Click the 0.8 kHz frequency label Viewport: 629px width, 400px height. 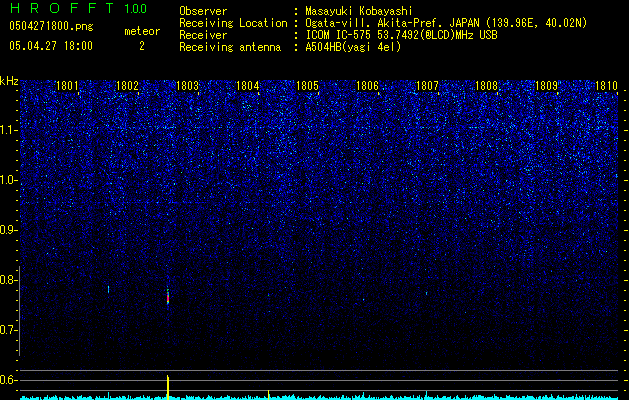click(8, 280)
